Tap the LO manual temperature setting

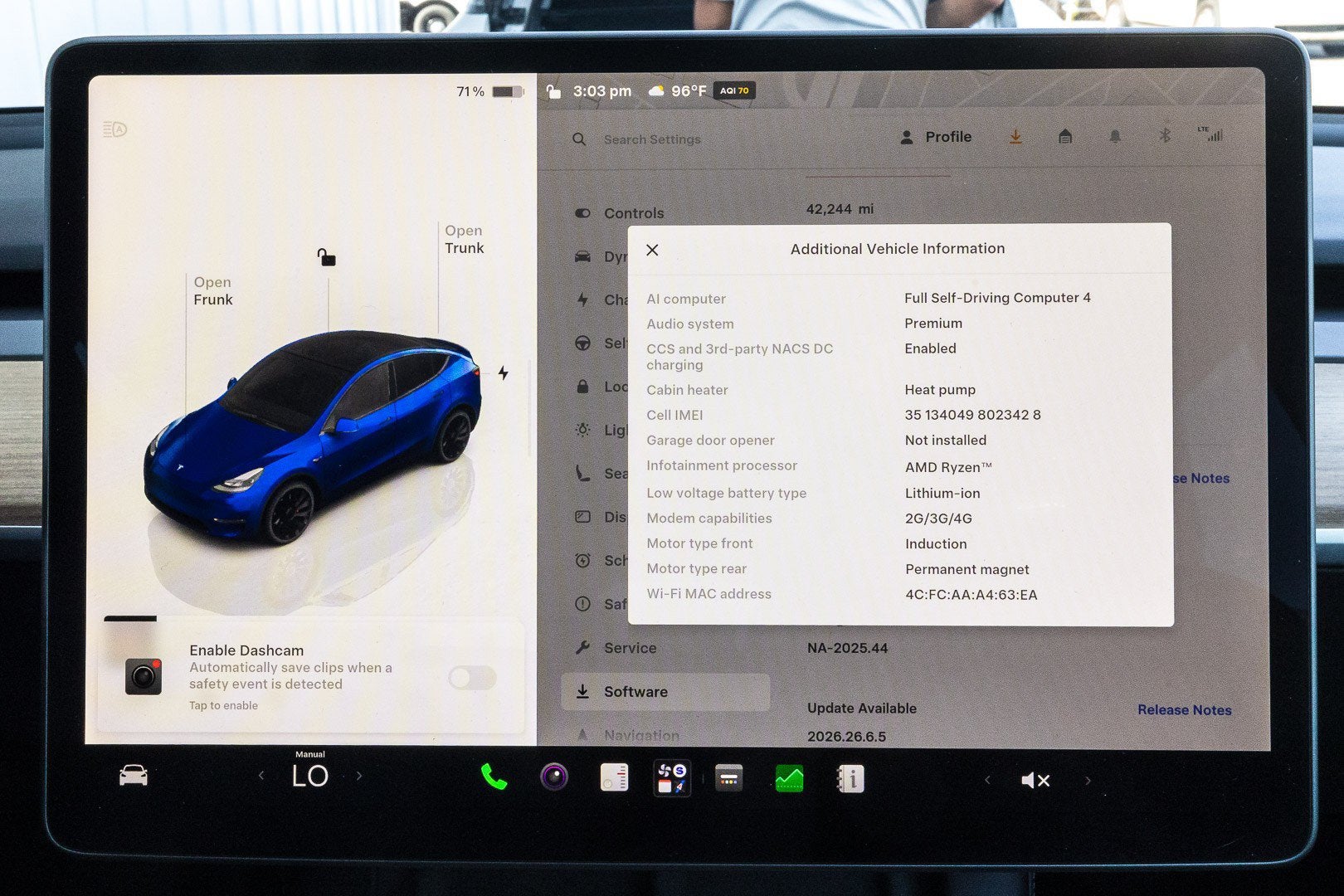(310, 776)
